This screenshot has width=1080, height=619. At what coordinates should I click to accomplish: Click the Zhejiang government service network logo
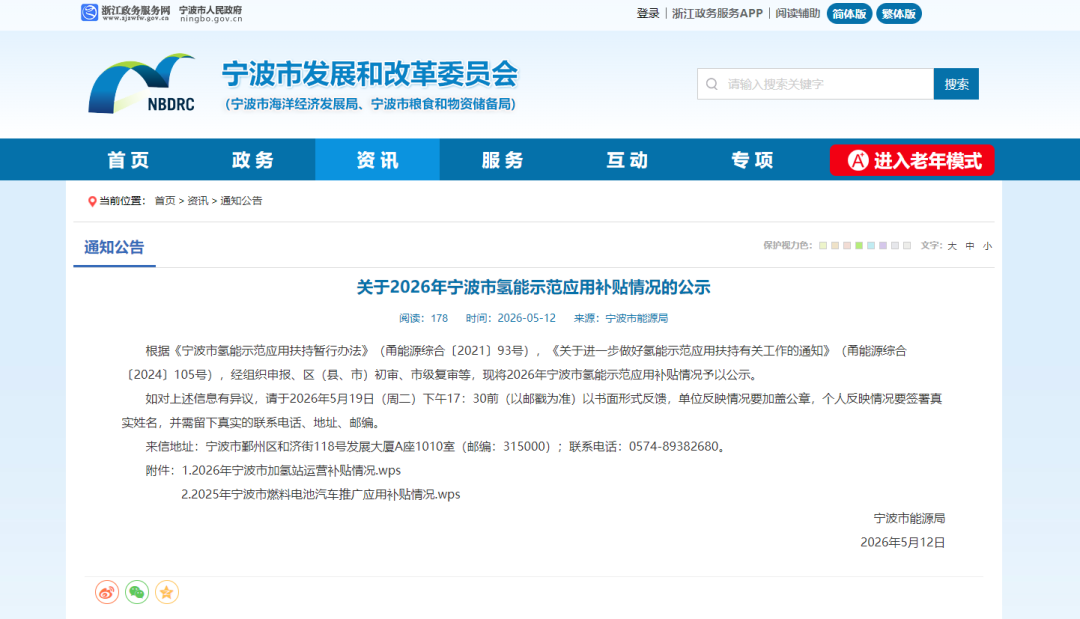pos(125,12)
